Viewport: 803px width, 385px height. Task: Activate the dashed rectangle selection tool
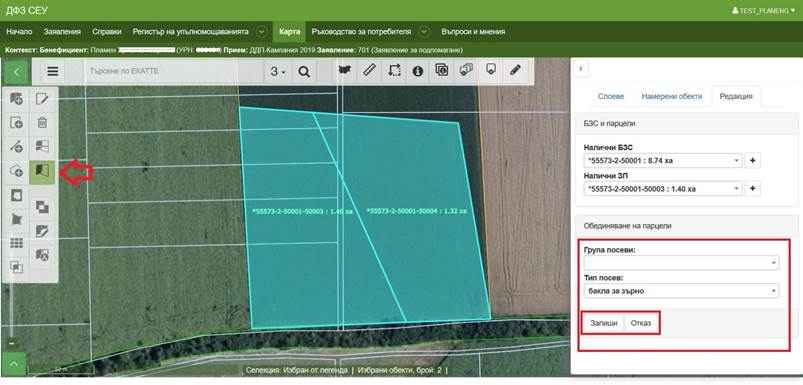tap(394, 70)
